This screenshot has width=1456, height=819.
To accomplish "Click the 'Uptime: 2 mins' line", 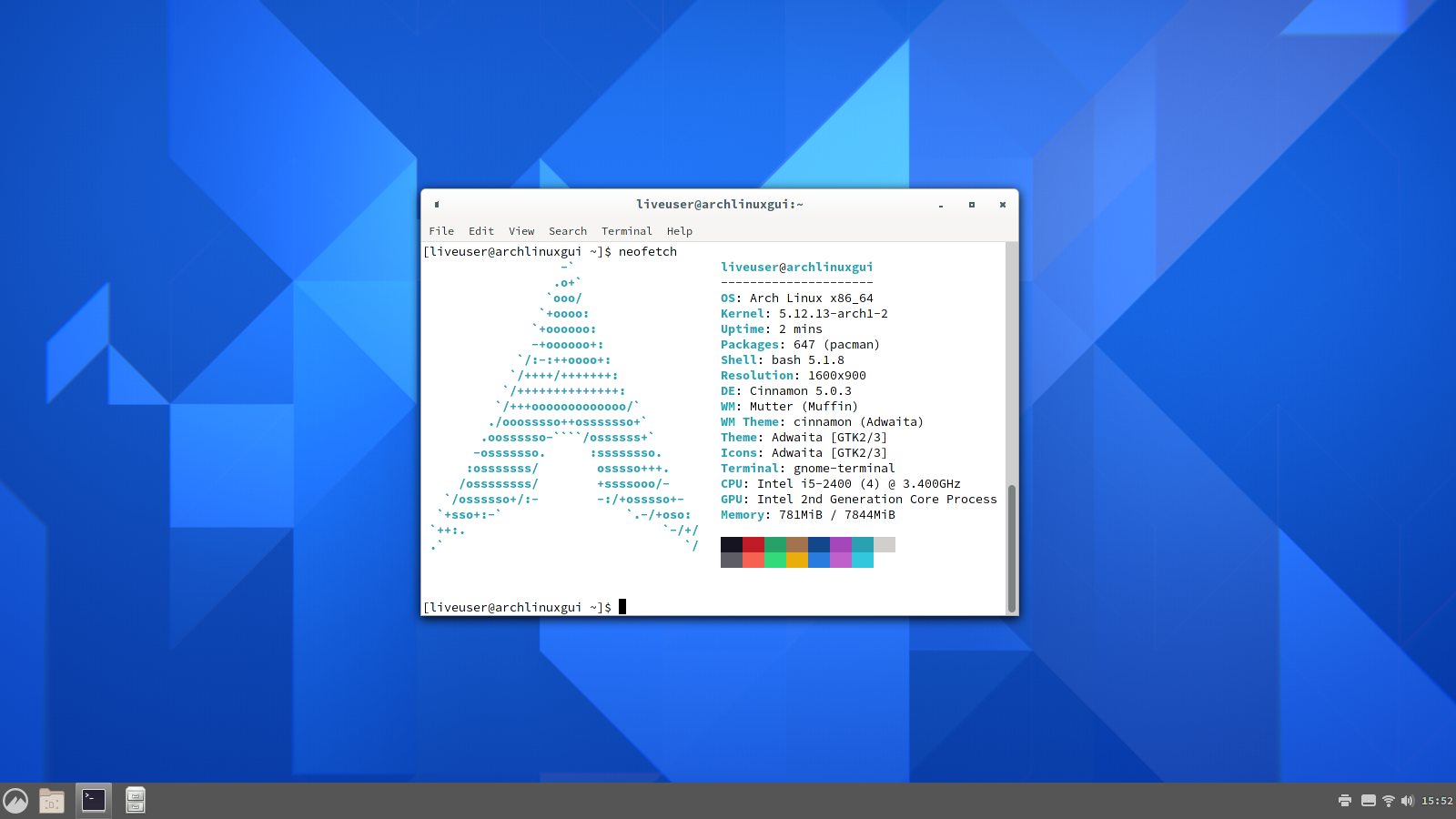I will 772,329.
